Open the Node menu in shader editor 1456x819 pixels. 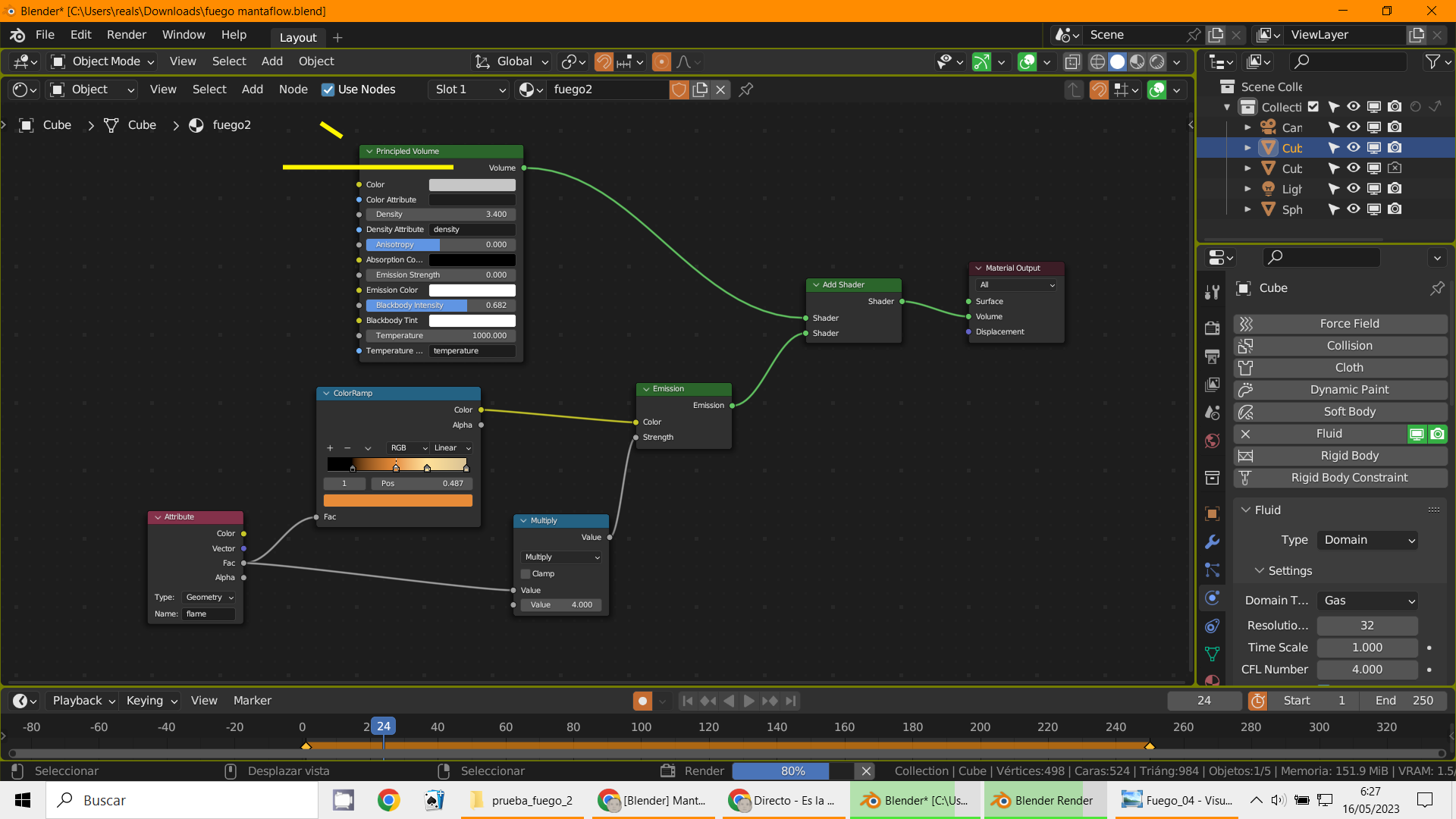coord(293,89)
